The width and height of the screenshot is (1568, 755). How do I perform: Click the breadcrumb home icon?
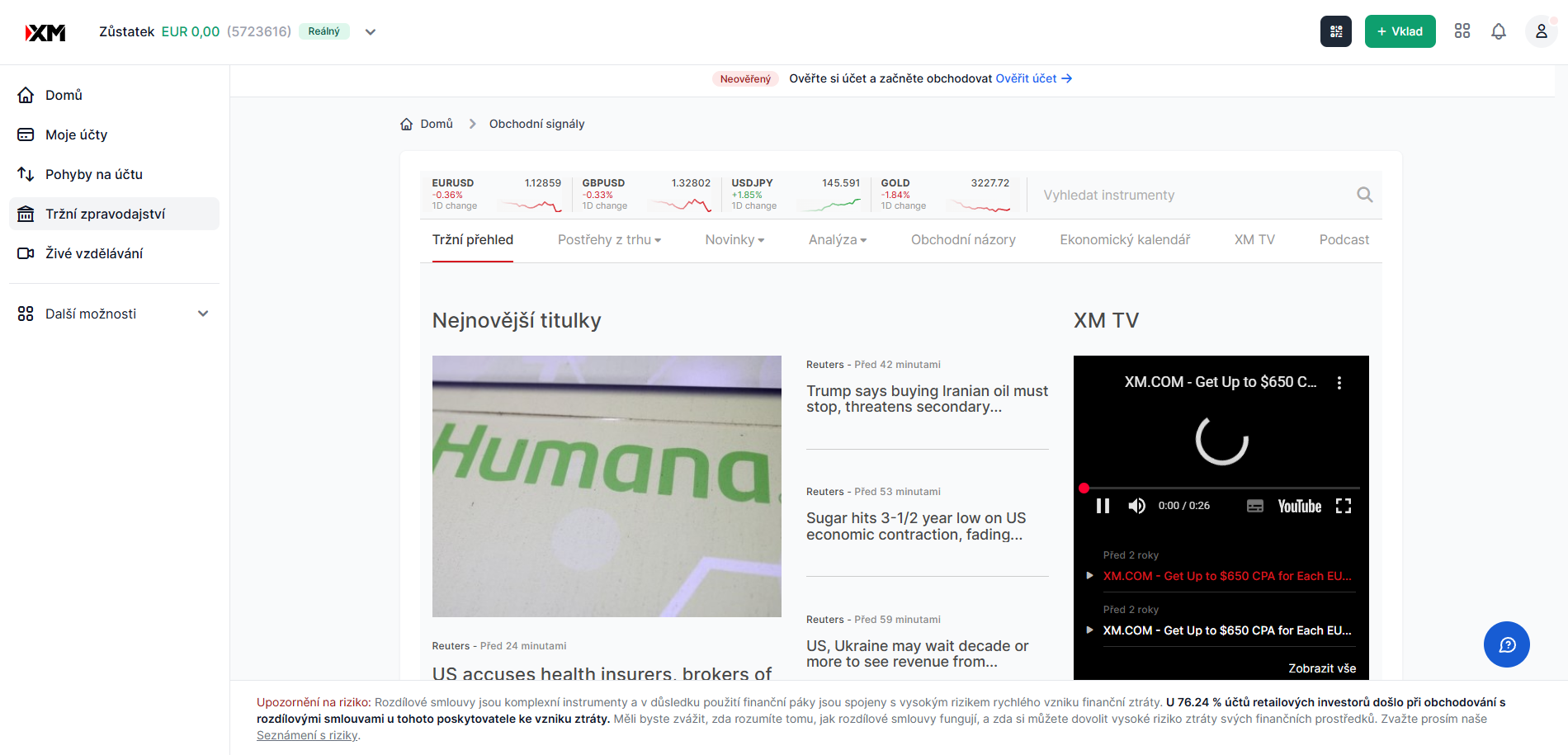pos(406,124)
